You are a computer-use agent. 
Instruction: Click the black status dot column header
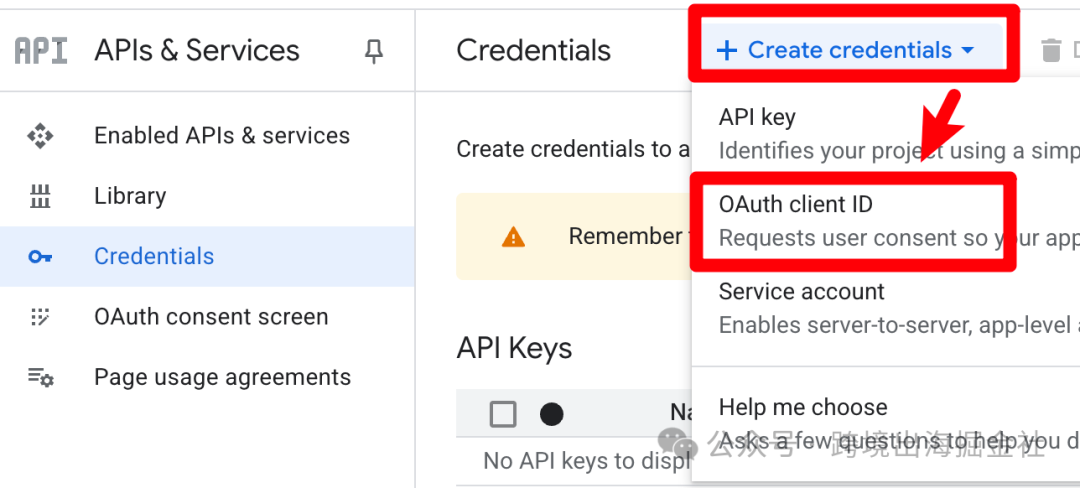click(x=551, y=414)
